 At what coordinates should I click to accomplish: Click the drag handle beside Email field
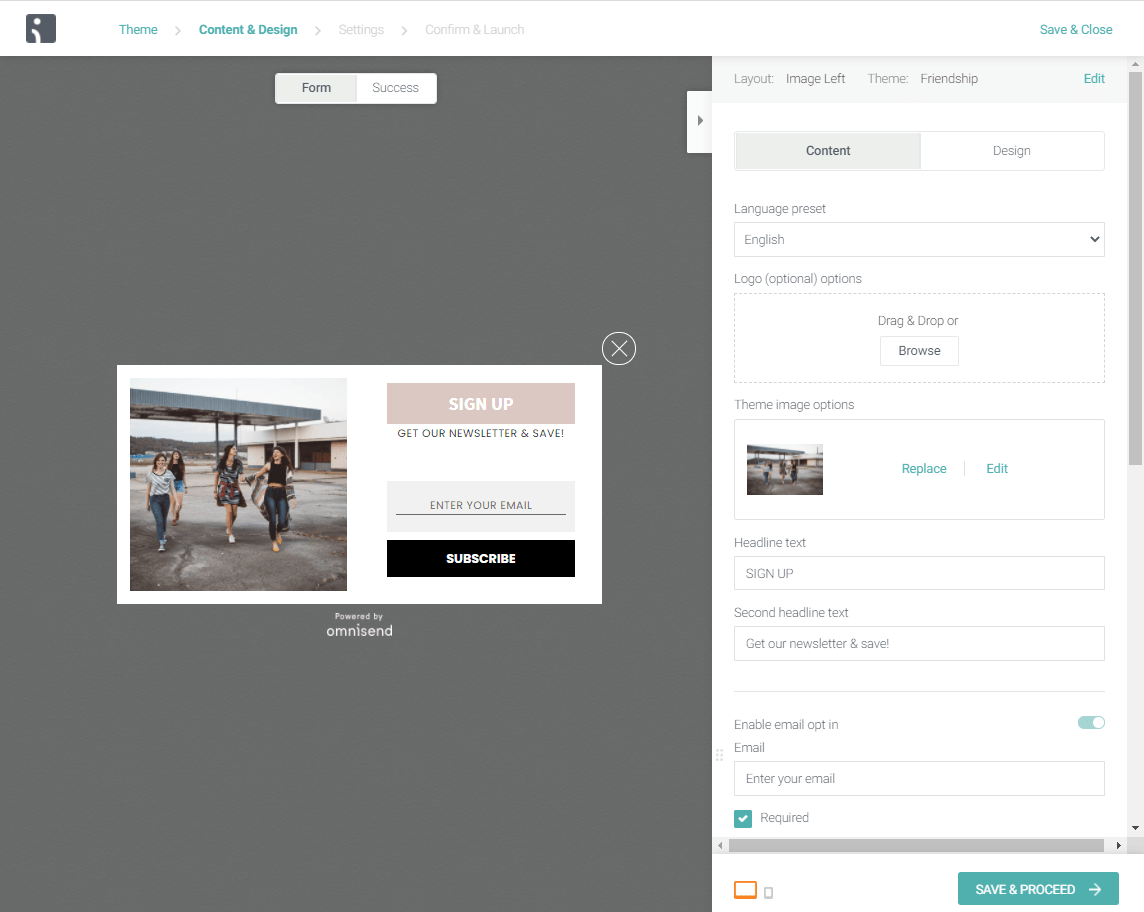[x=719, y=755]
